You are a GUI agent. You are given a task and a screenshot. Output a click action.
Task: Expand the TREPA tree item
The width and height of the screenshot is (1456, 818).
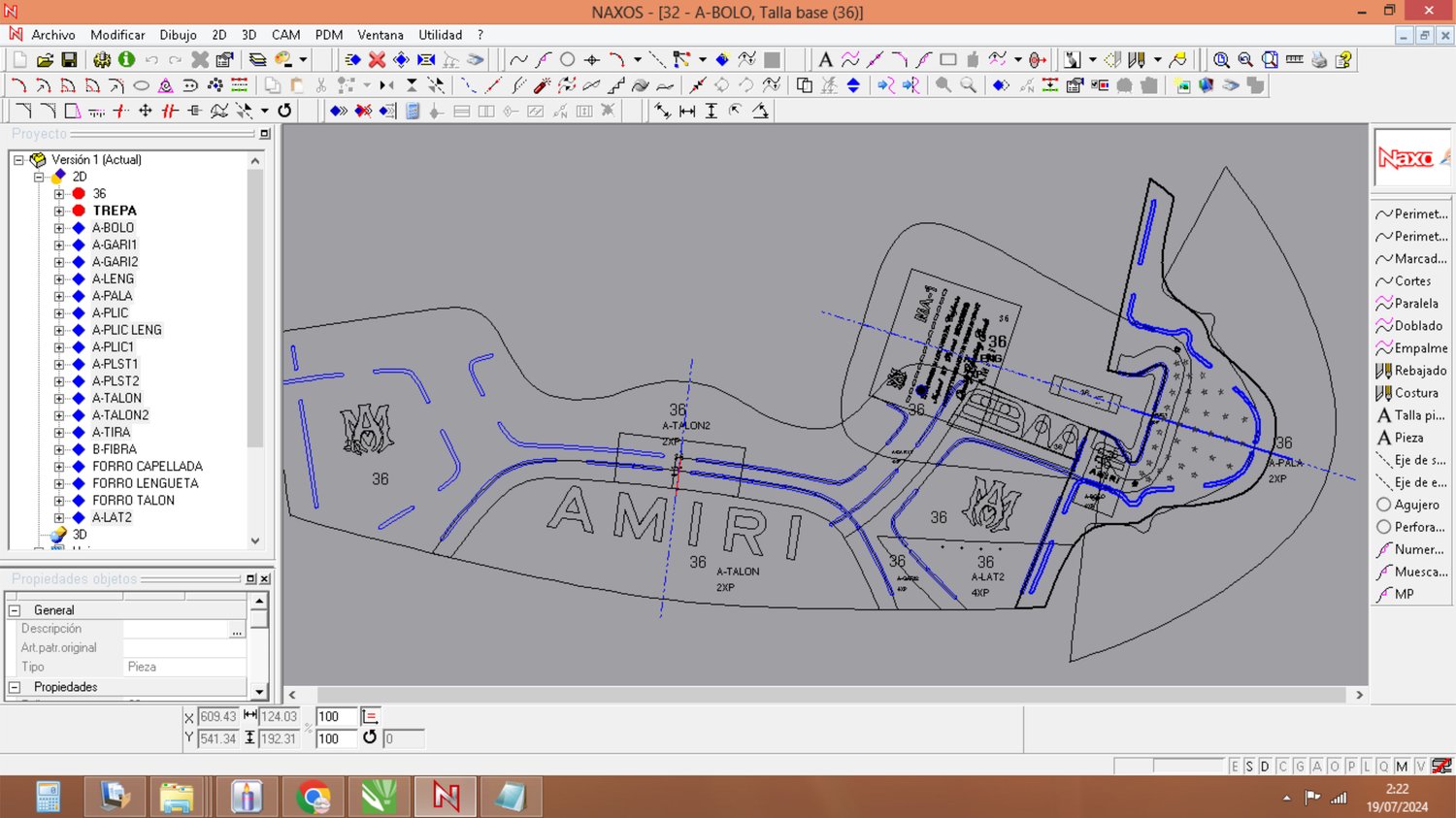59,211
